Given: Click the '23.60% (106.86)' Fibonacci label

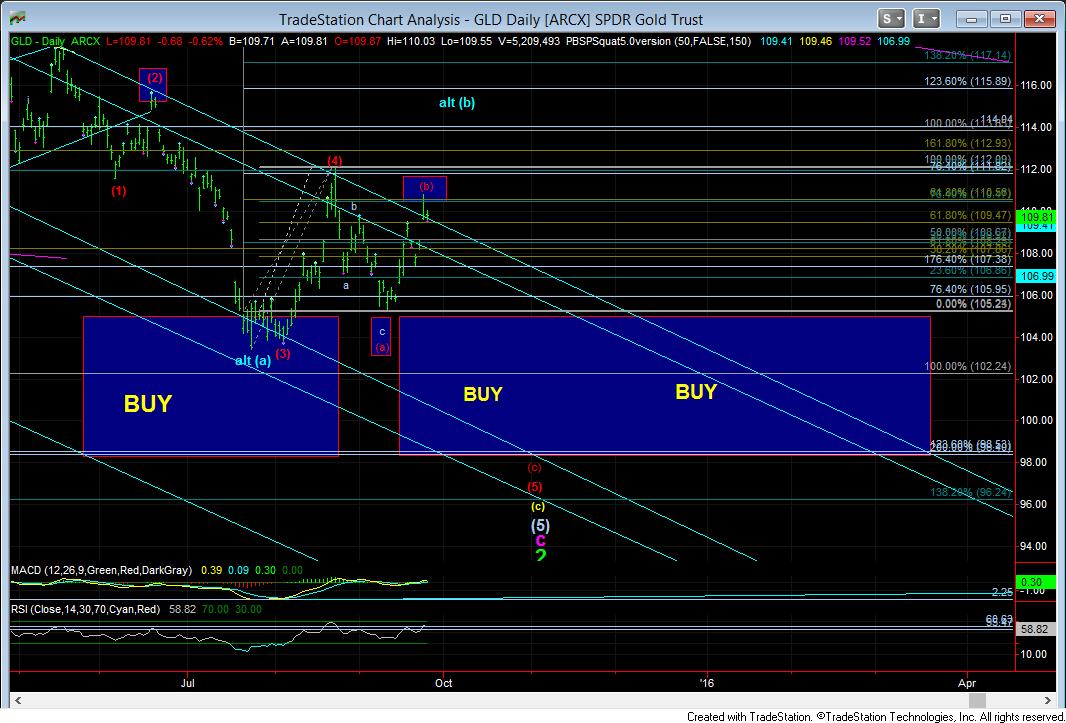Looking at the screenshot, I should pyautogui.click(x=971, y=270).
